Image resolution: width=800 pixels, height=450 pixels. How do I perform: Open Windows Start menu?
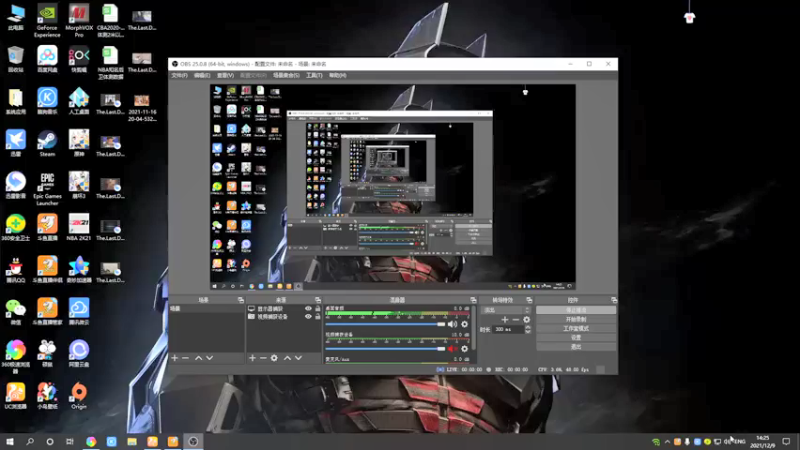10,441
